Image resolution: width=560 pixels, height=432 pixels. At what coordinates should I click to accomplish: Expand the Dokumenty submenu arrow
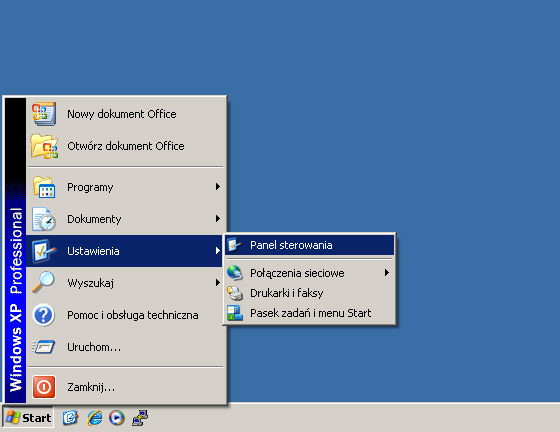218,218
